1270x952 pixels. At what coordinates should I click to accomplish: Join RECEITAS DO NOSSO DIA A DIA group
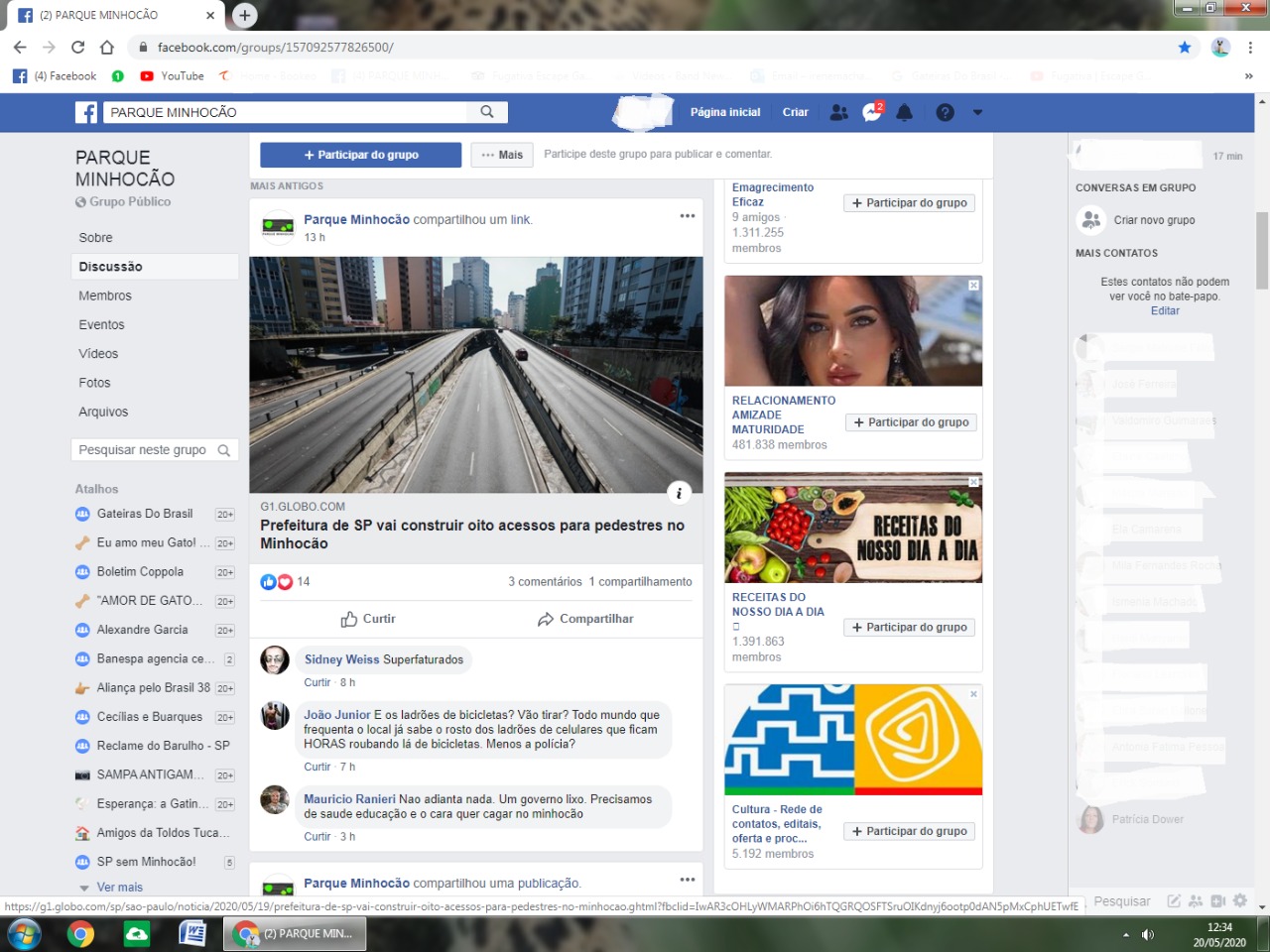point(910,628)
